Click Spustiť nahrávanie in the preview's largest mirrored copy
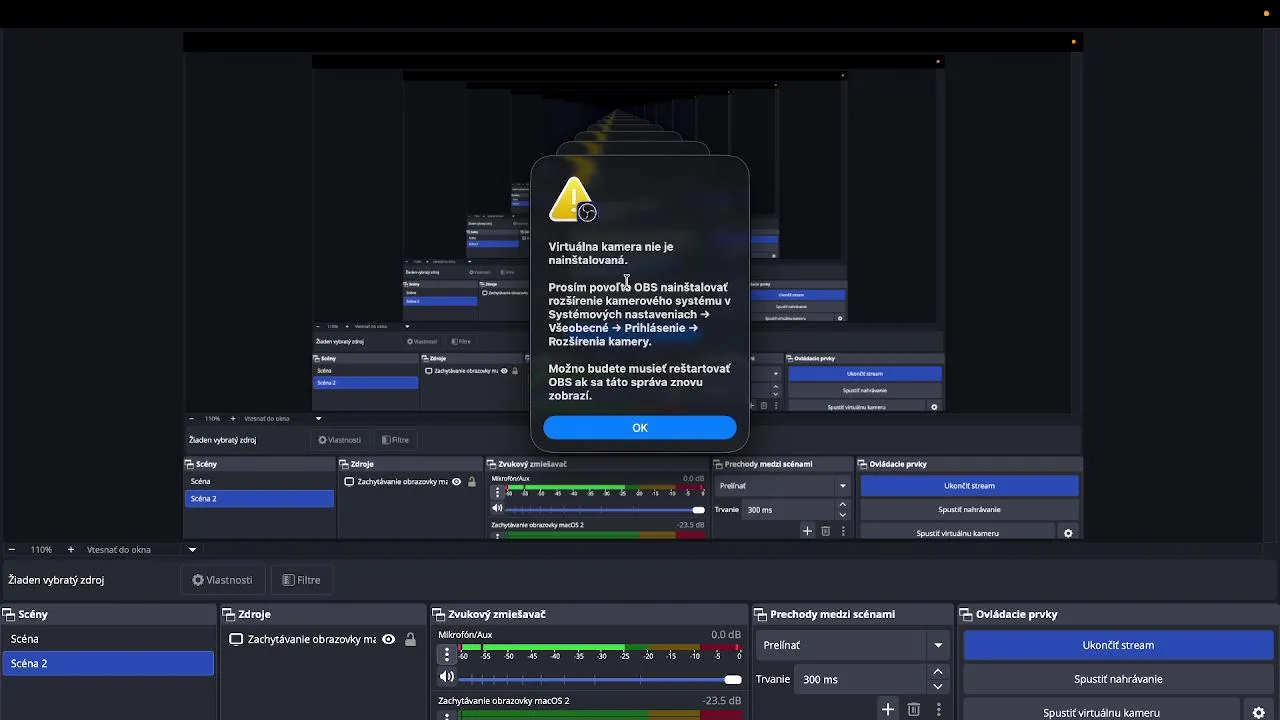The height and width of the screenshot is (720, 1280). coord(969,509)
